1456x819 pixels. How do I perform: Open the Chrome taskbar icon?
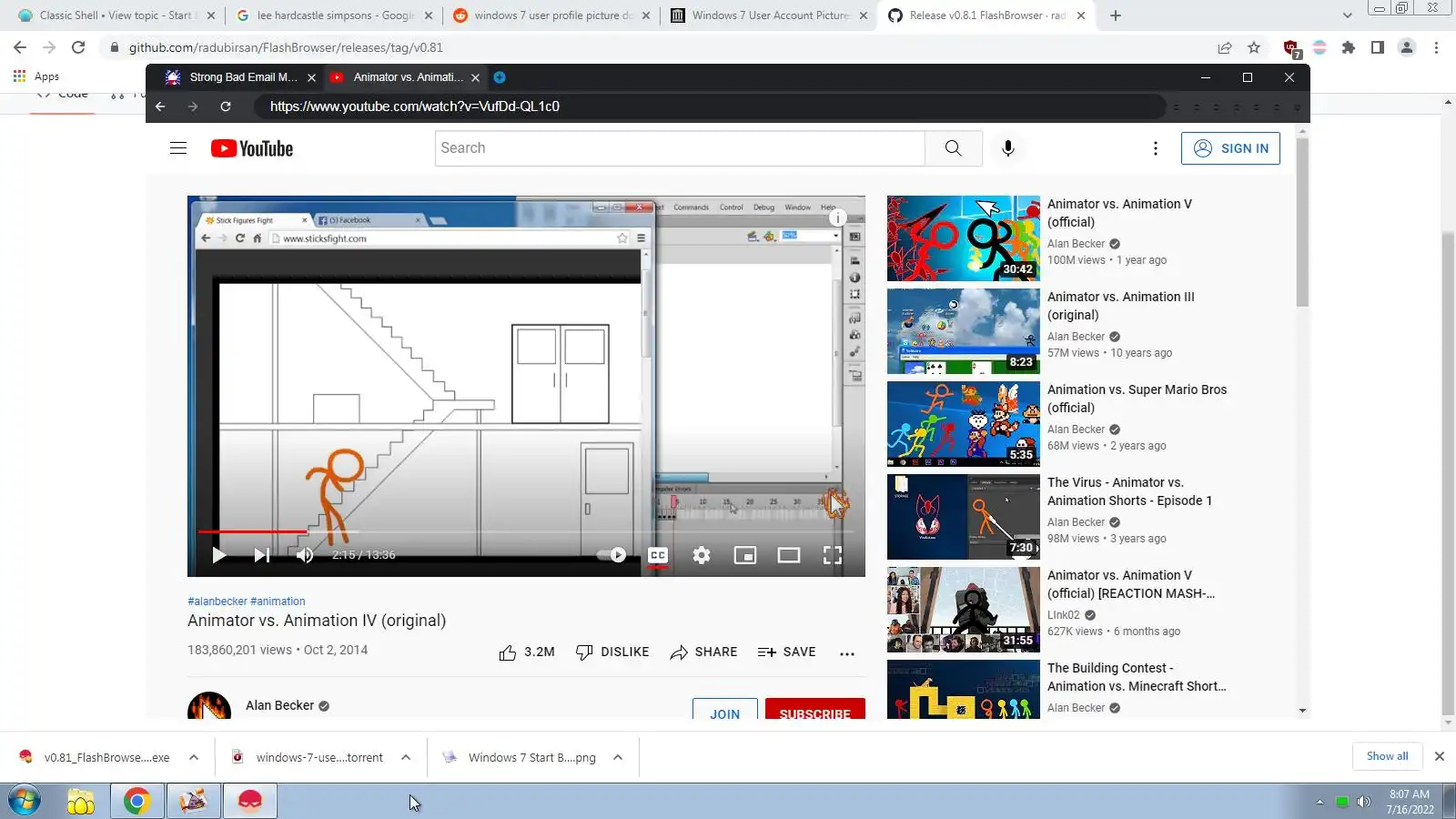(x=136, y=802)
